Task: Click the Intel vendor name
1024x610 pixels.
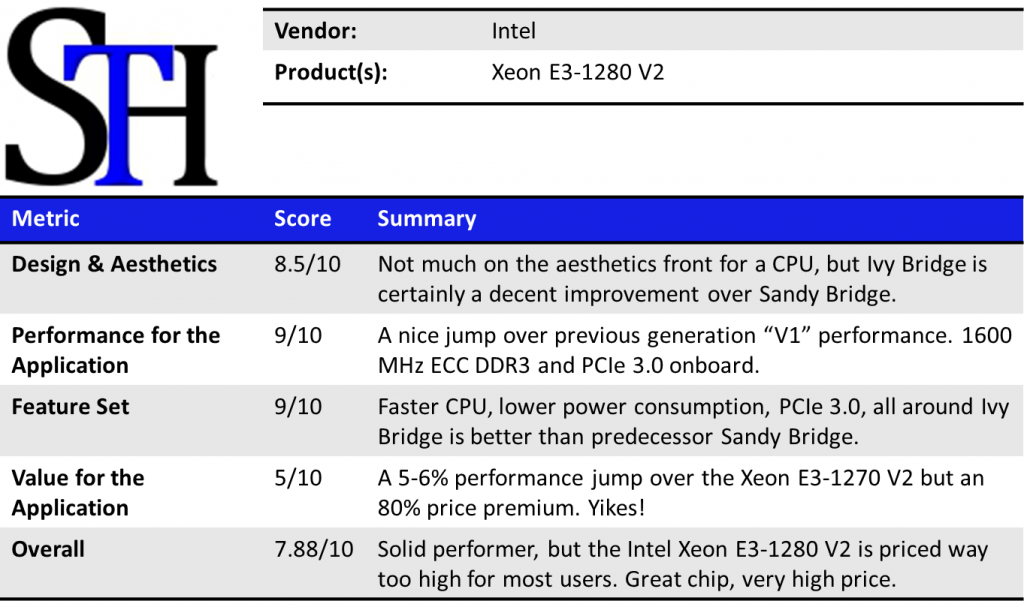Action: (x=513, y=31)
